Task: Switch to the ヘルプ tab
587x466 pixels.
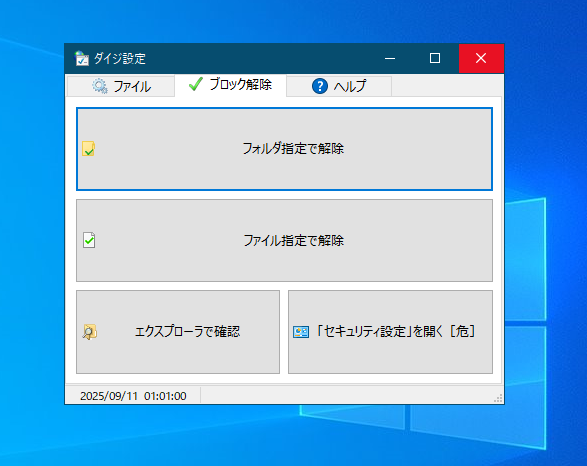Action: tap(339, 86)
